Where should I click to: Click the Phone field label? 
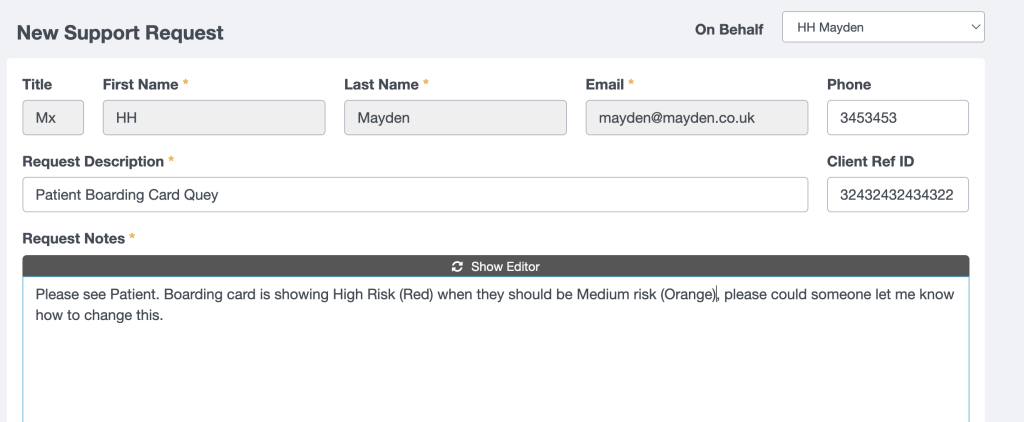tap(849, 85)
